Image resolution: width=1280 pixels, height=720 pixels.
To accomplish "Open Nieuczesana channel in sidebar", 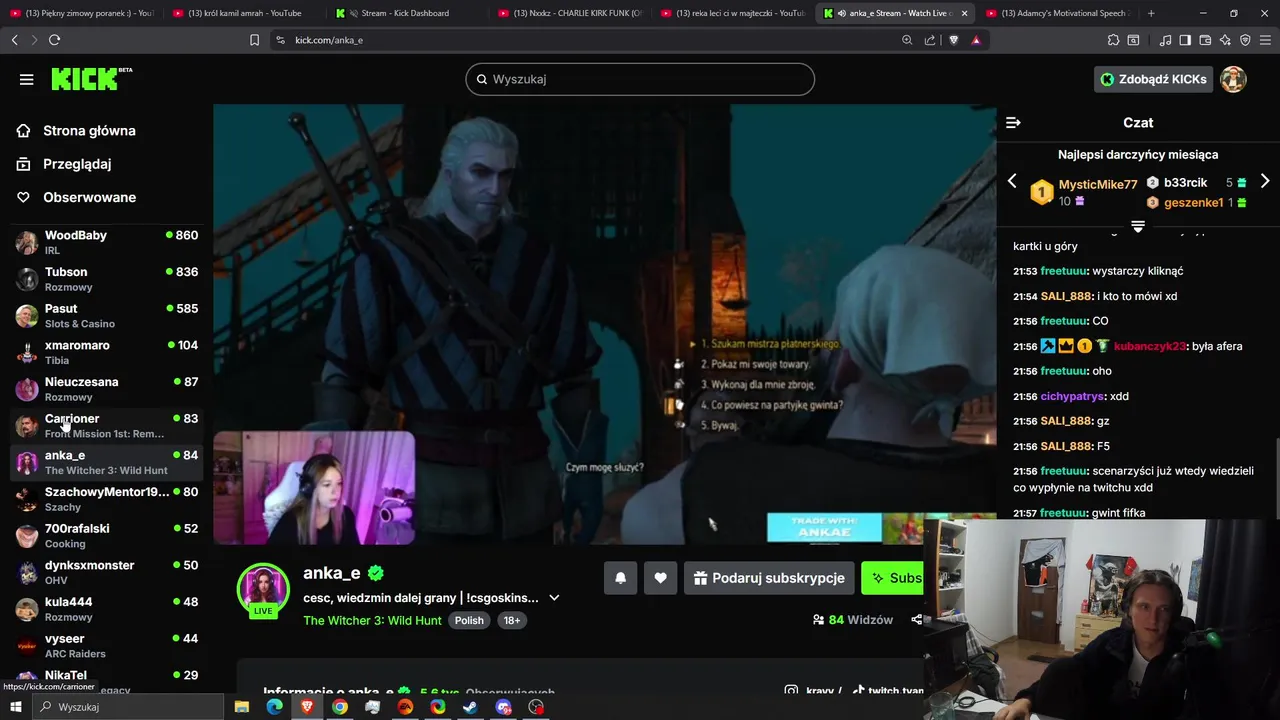I will pos(107,389).
